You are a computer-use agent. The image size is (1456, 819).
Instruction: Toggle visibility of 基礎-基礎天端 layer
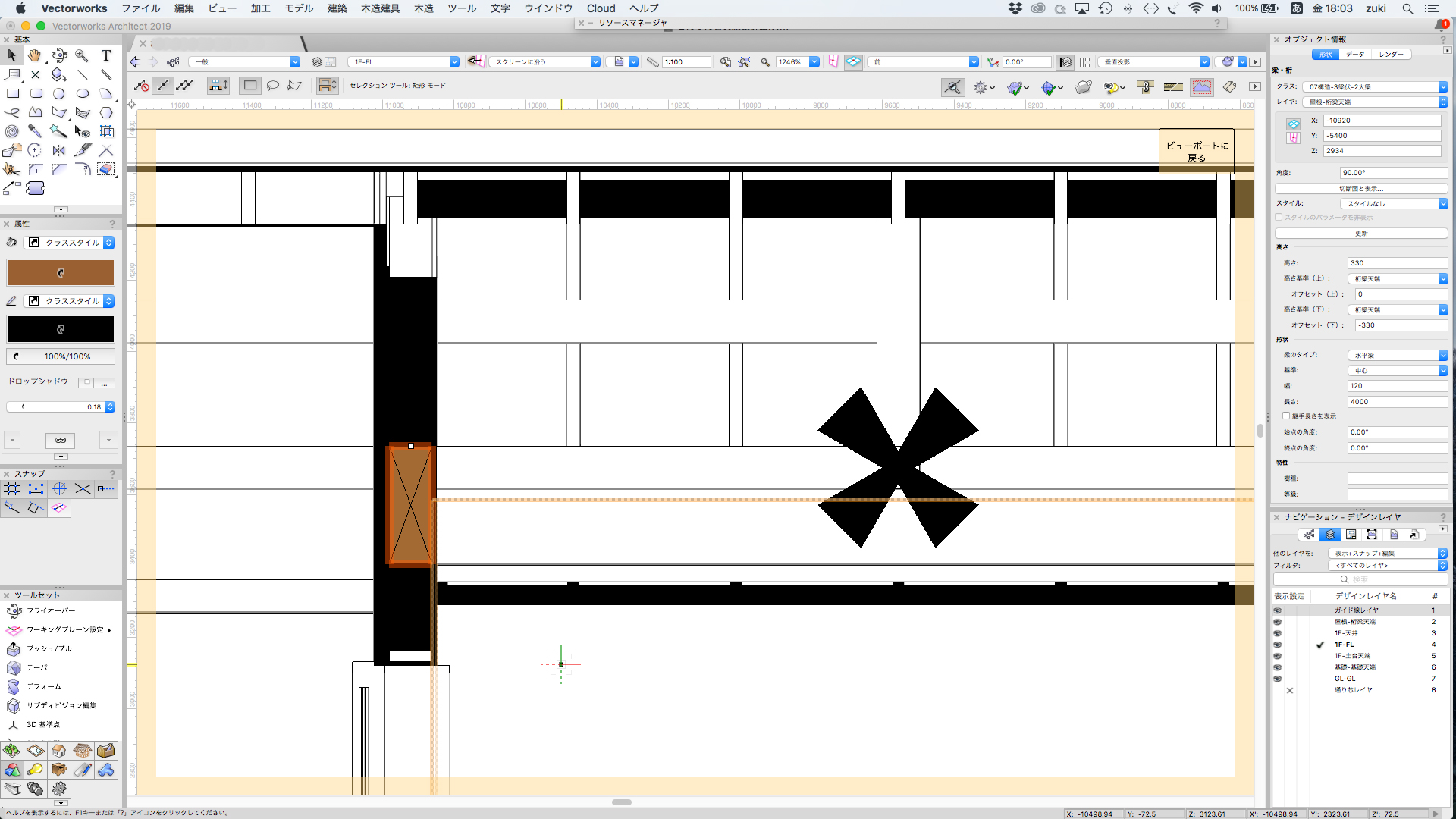coord(1278,667)
